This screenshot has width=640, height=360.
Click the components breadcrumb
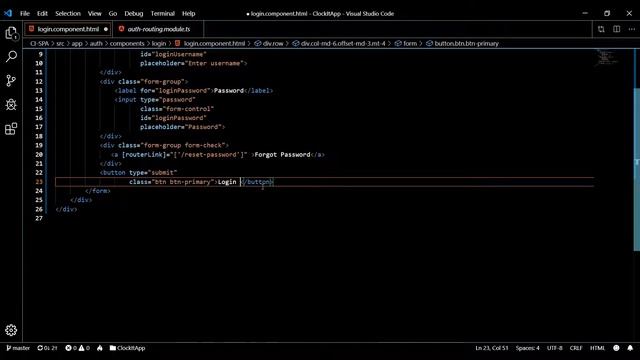tap(127, 43)
